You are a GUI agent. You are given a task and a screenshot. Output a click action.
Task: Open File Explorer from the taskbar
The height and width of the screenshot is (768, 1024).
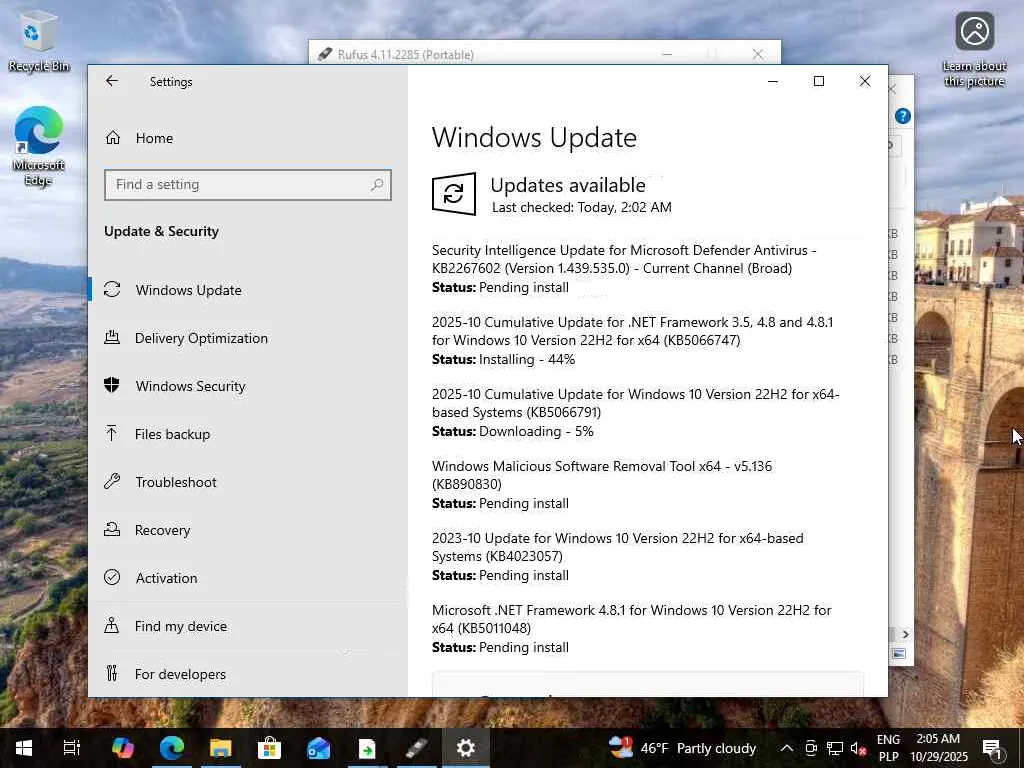[221, 748]
